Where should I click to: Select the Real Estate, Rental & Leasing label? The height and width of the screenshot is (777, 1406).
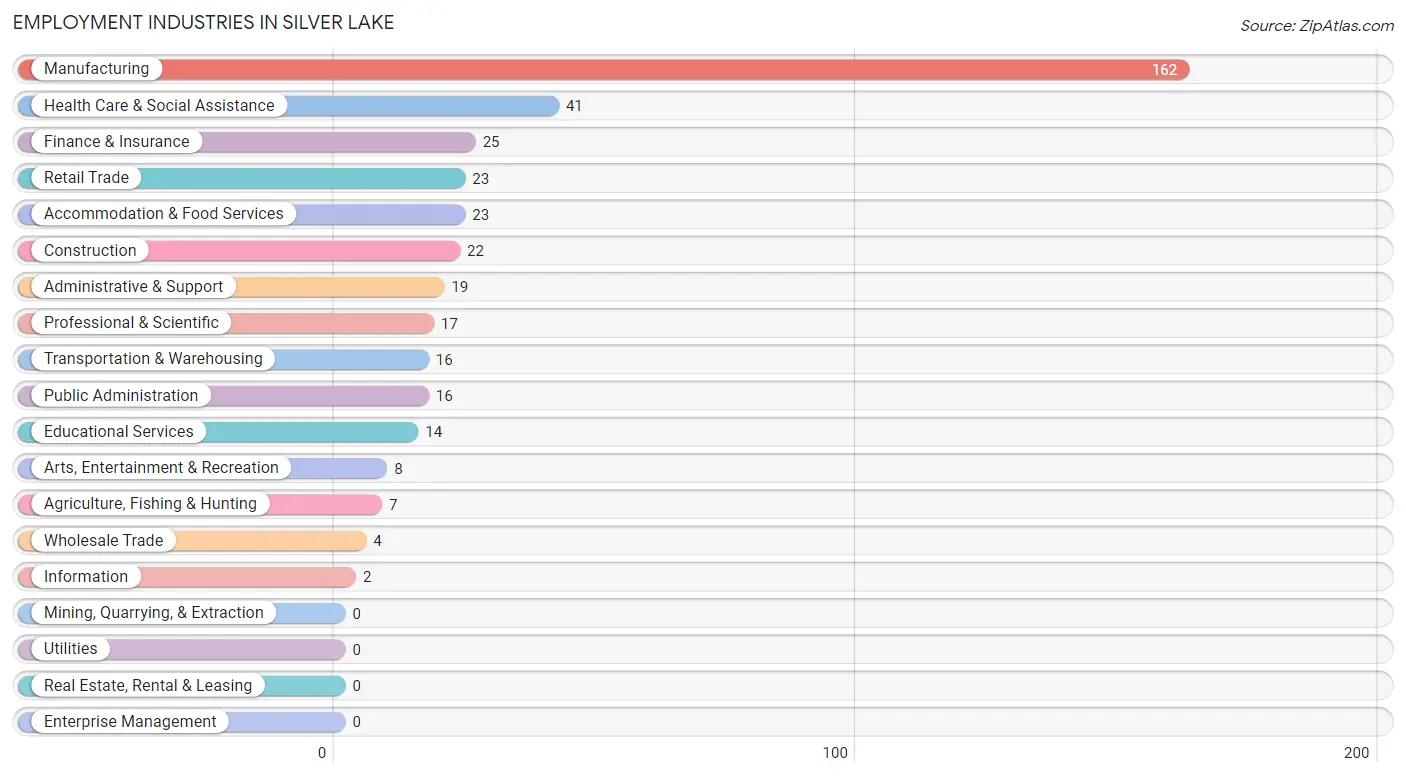(148, 685)
